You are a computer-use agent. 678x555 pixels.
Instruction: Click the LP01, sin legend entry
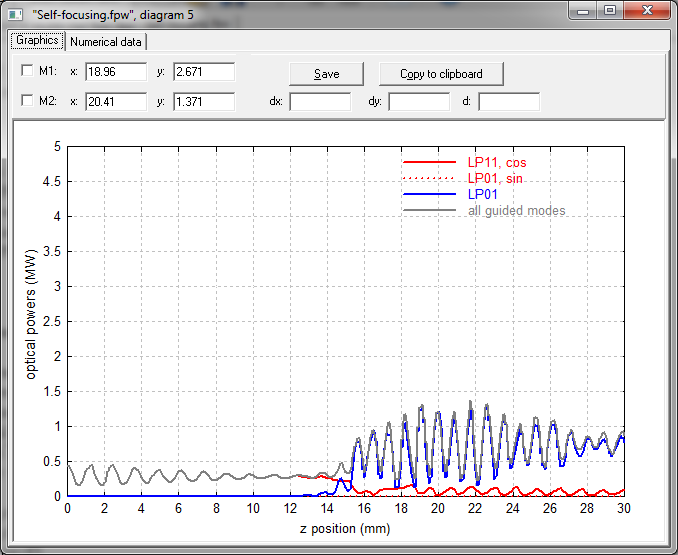(x=495, y=178)
